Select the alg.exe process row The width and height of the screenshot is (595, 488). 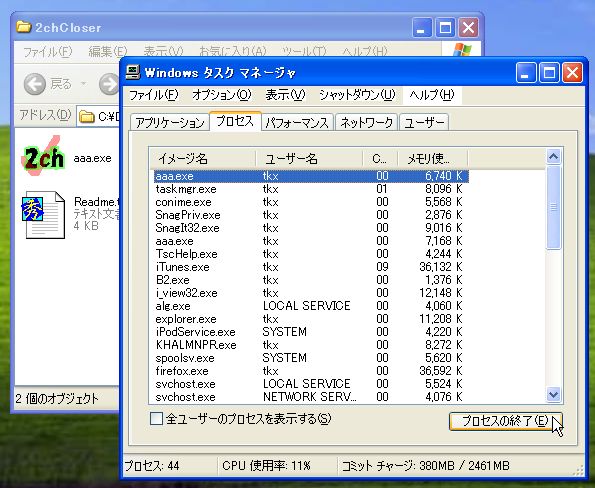[311, 306]
